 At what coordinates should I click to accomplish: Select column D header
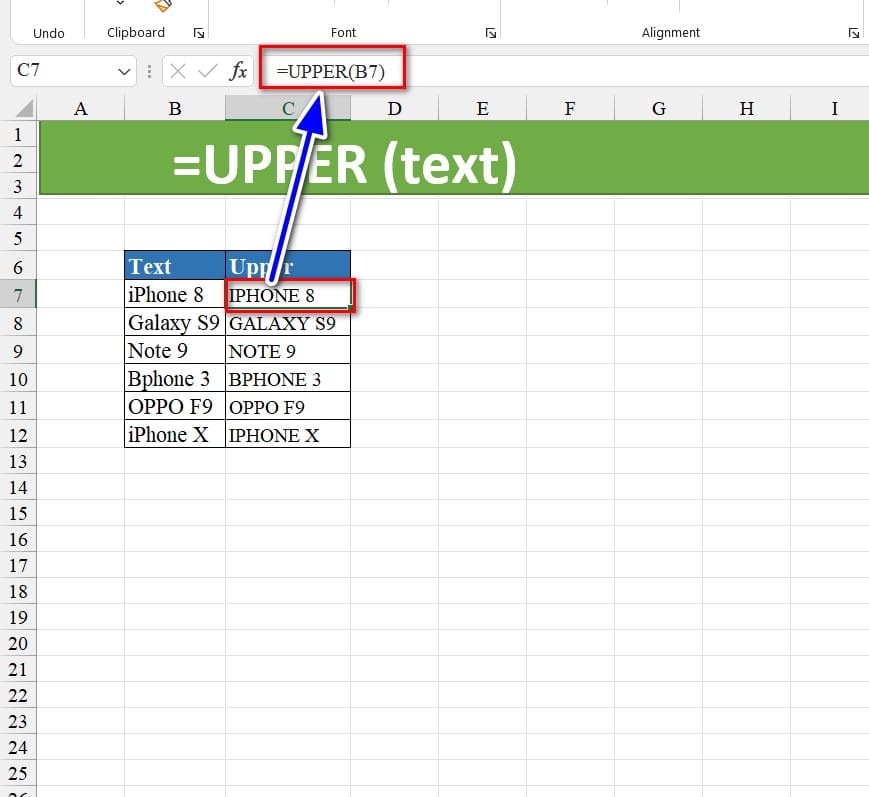pos(394,108)
